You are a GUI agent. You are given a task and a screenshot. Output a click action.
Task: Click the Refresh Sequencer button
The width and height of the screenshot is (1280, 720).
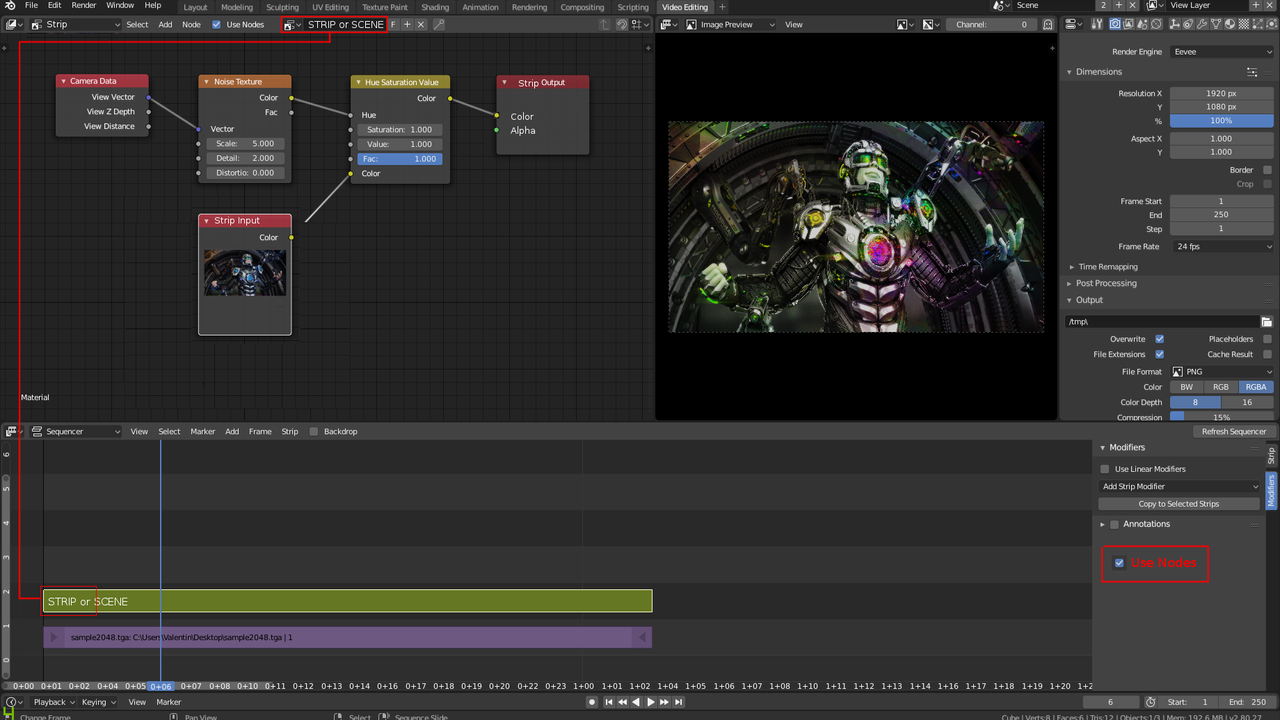[x=1233, y=431]
